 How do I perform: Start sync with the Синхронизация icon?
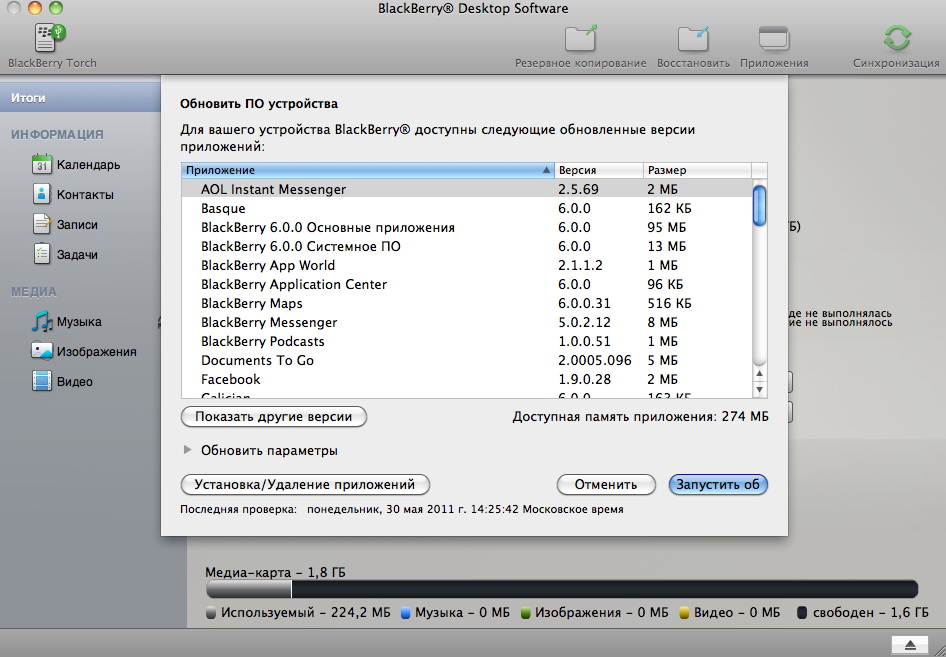coord(897,38)
